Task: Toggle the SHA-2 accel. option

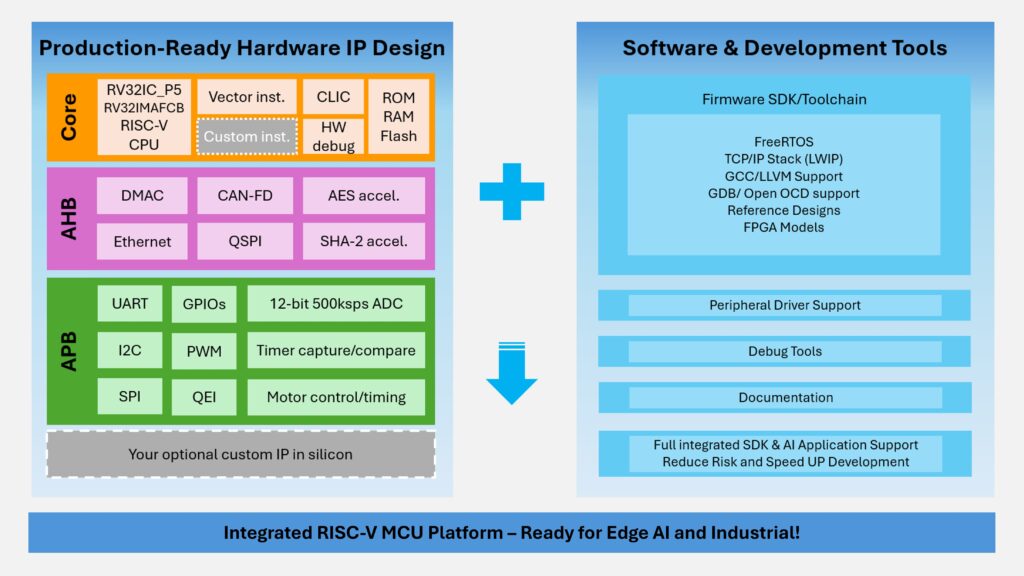Action: pyautogui.click(x=364, y=241)
